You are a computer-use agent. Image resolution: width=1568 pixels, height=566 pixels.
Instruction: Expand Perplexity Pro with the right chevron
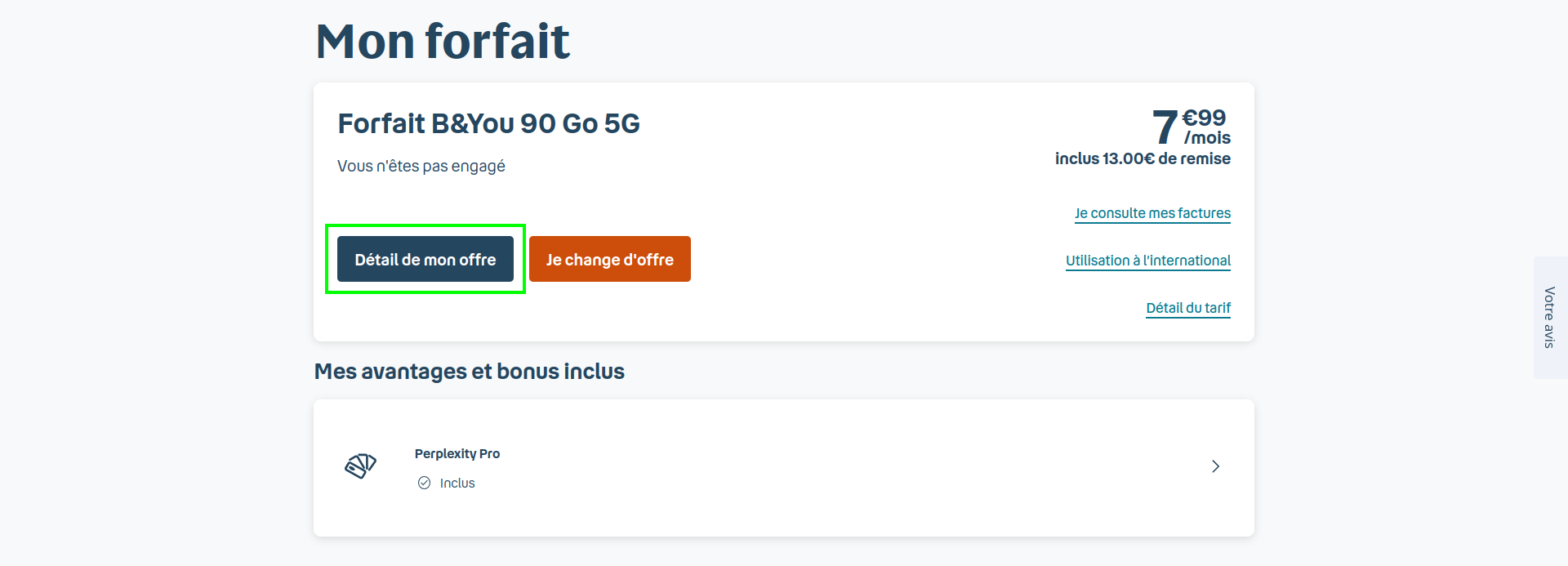1215,466
